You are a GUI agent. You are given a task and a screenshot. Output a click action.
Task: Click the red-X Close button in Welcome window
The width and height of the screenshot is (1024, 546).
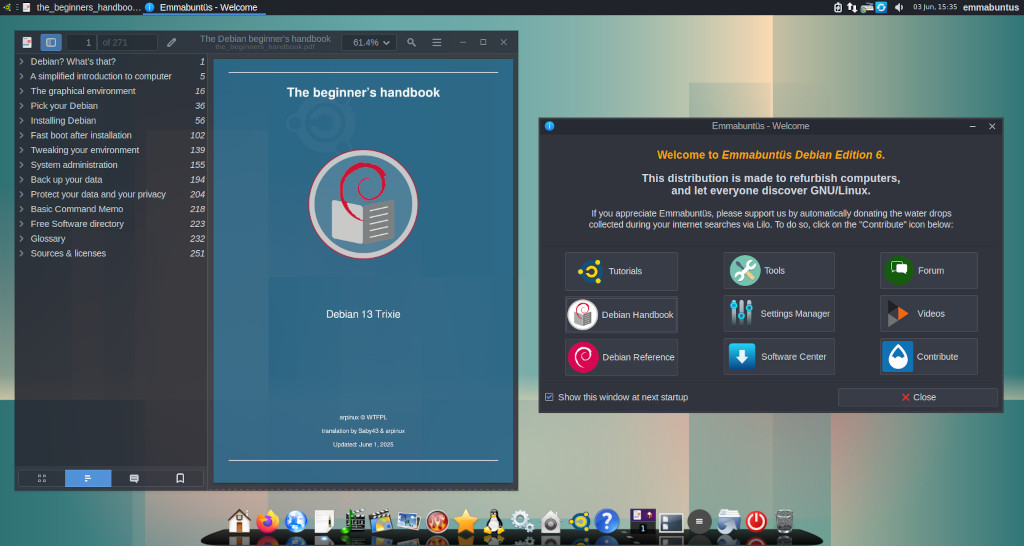click(x=918, y=397)
